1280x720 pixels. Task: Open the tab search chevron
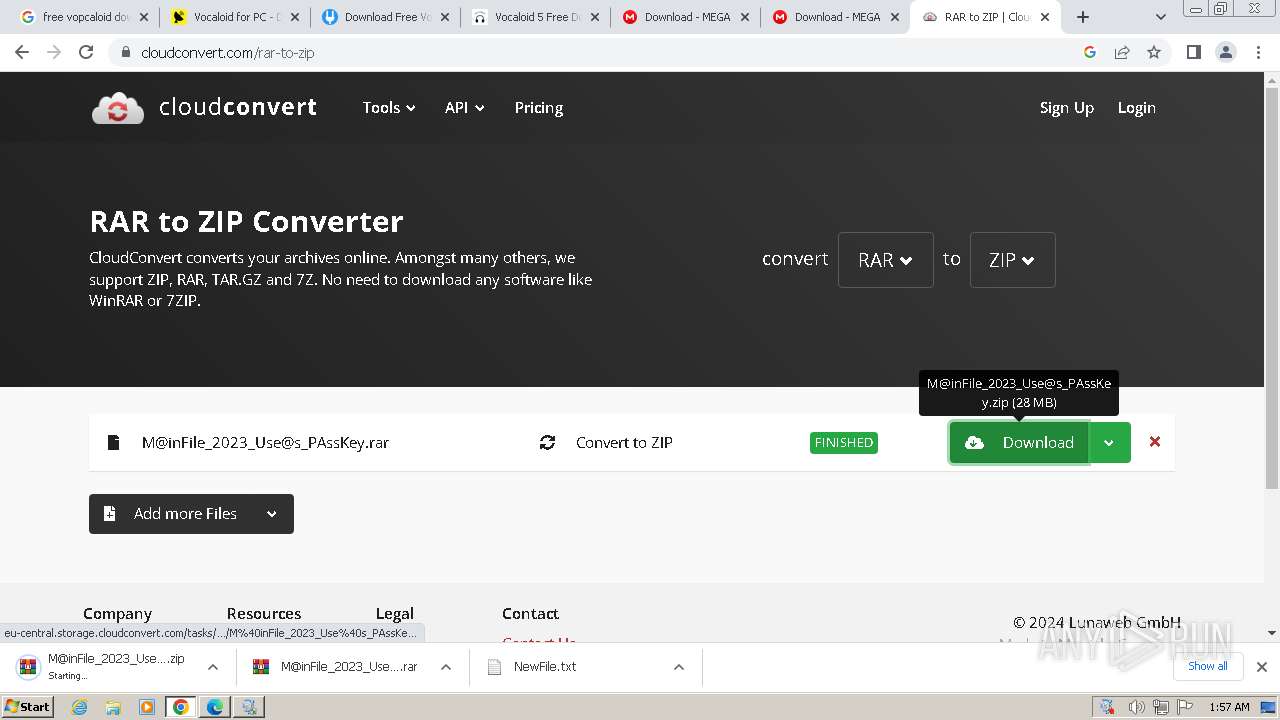click(x=1160, y=17)
